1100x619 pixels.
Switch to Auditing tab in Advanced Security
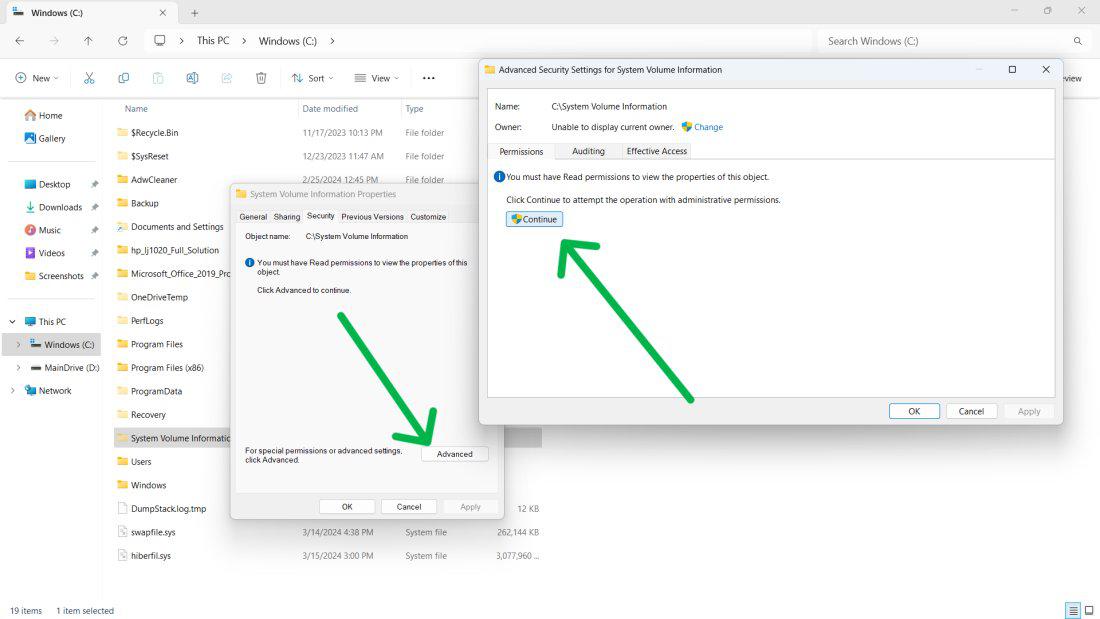588,151
